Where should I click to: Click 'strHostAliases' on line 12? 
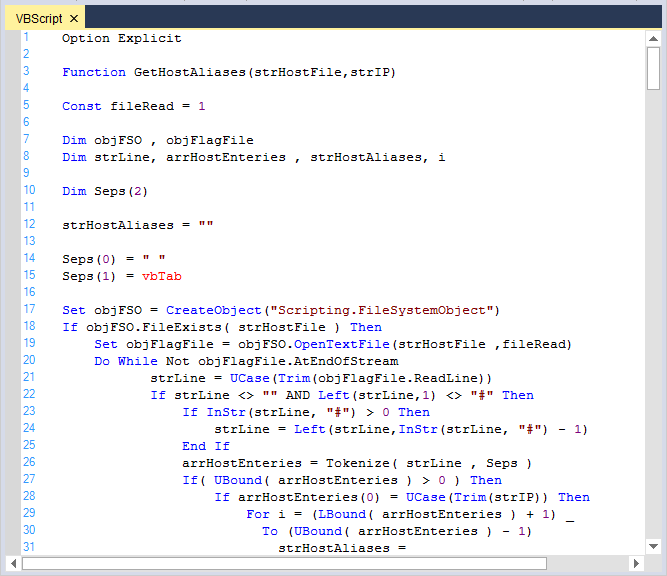[118, 225]
